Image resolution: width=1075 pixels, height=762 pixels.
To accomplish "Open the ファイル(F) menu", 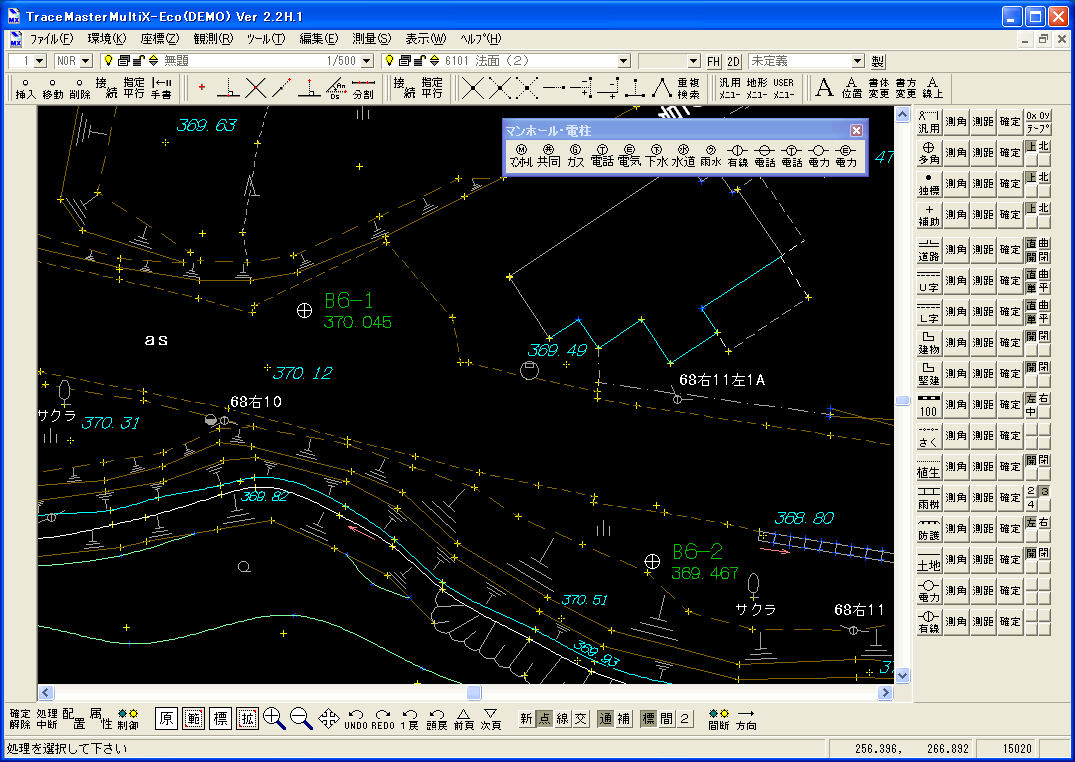I will [51, 39].
